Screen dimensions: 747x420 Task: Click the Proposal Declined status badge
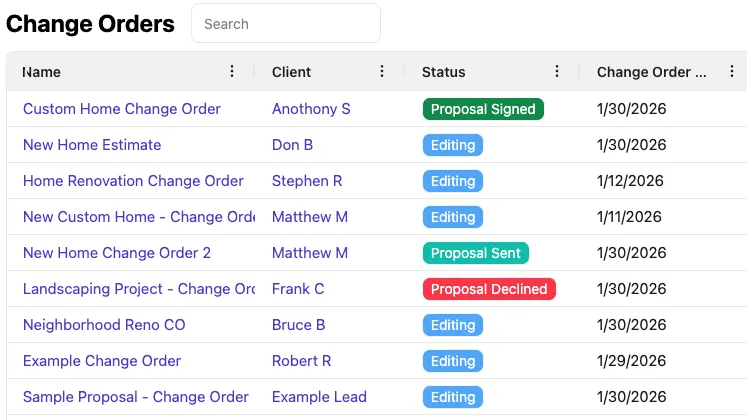point(489,289)
